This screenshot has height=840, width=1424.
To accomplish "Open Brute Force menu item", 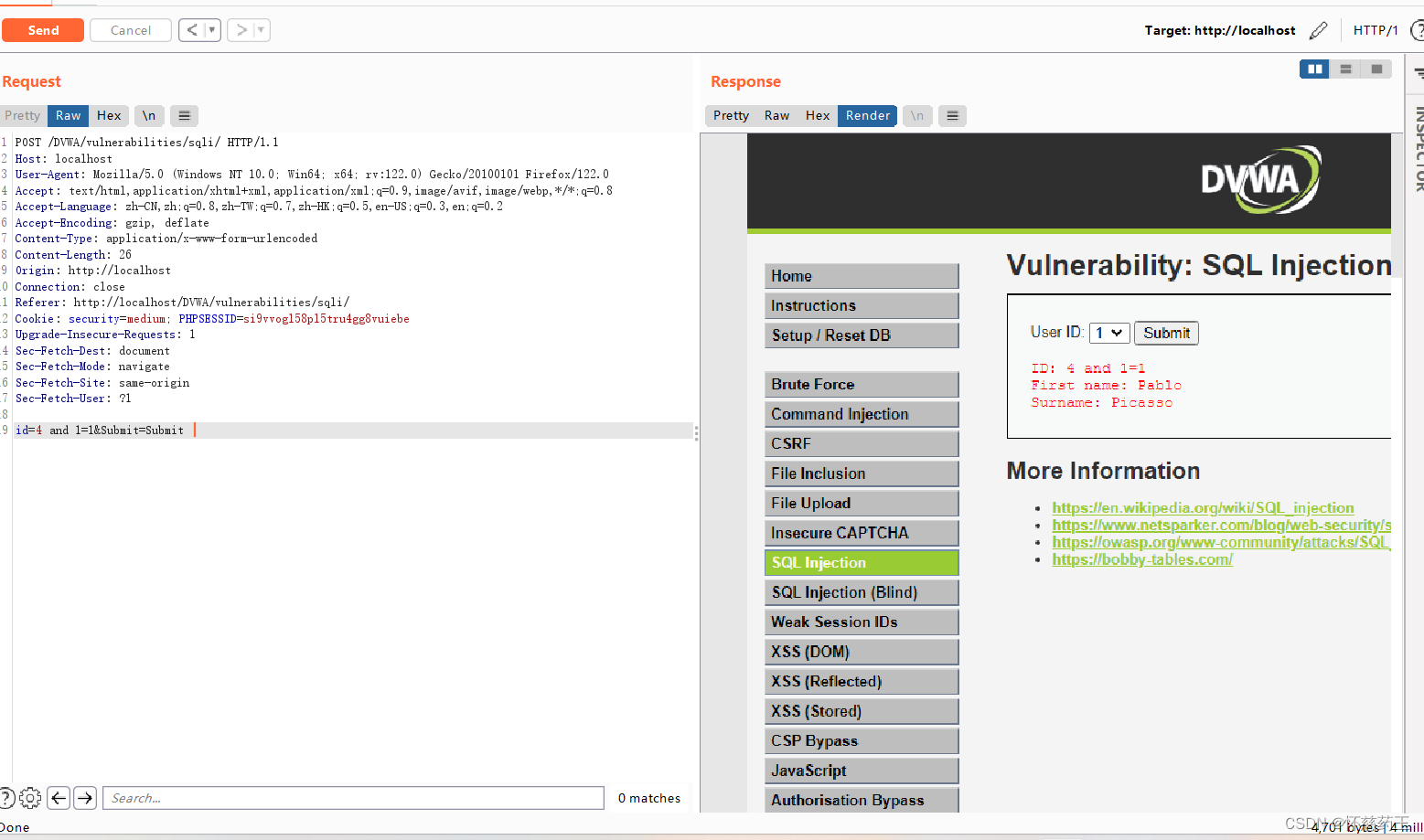I will [x=862, y=385].
